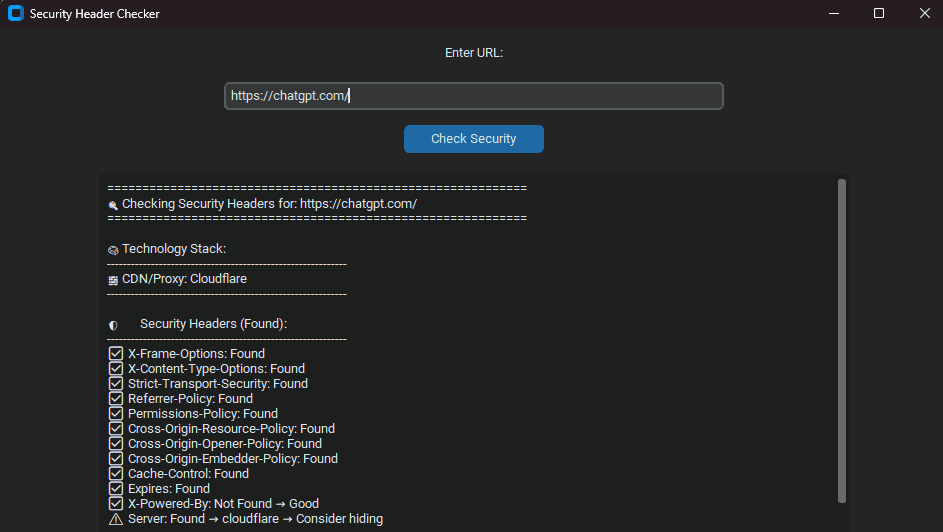Image resolution: width=943 pixels, height=532 pixels.
Task: Click the magnifier icon beside Checking Security Headers
Action: [x=112, y=205]
